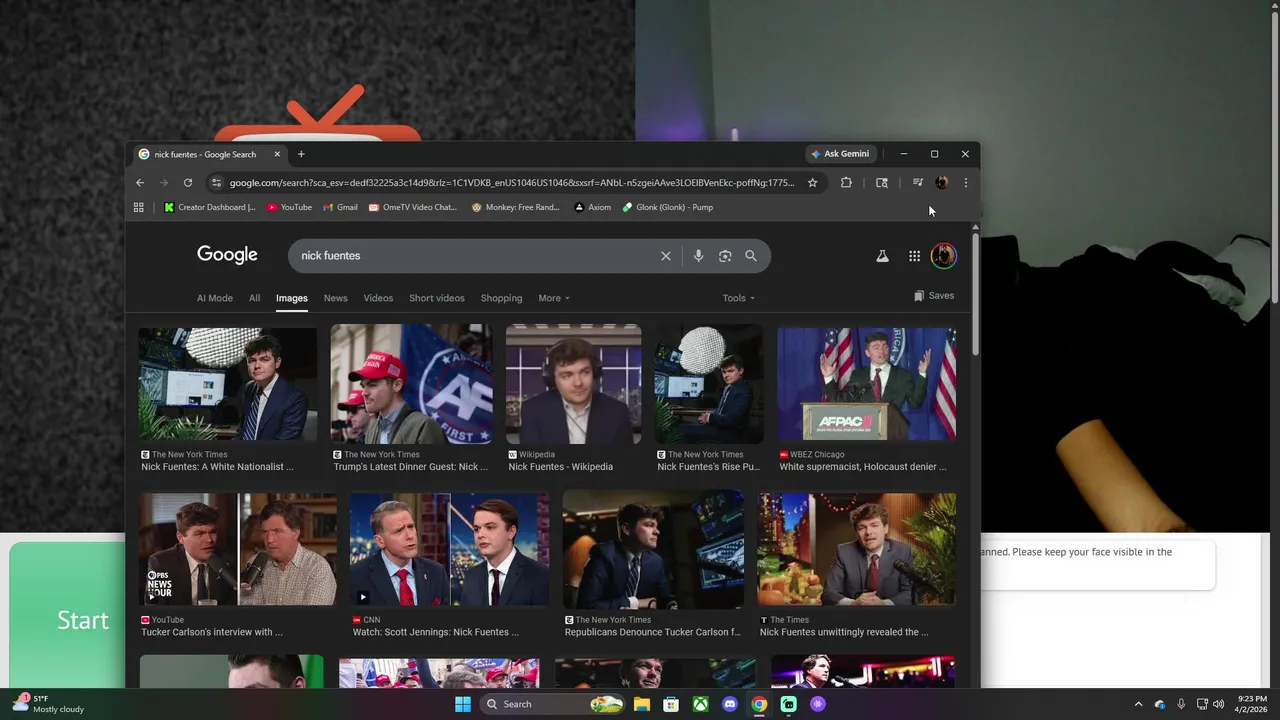Open the Chrome media controls icon

[x=917, y=183]
